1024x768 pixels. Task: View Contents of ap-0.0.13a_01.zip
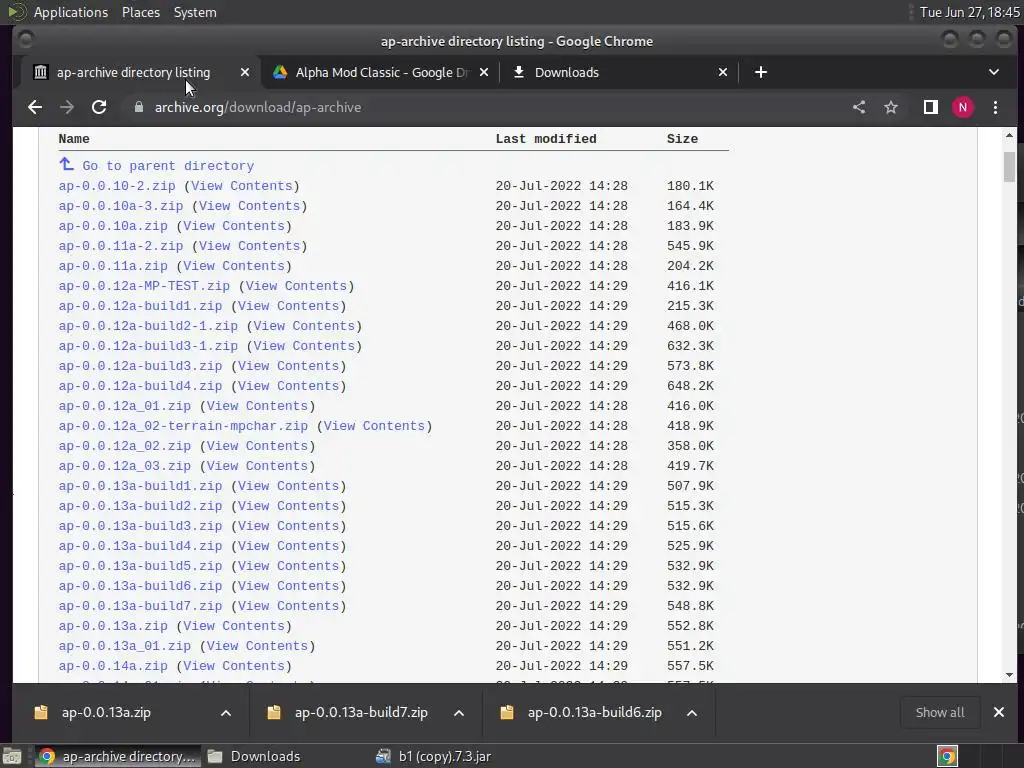257,646
